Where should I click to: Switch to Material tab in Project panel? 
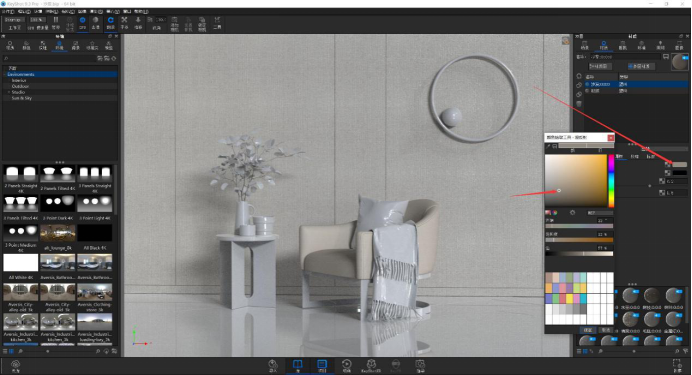(603, 45)
